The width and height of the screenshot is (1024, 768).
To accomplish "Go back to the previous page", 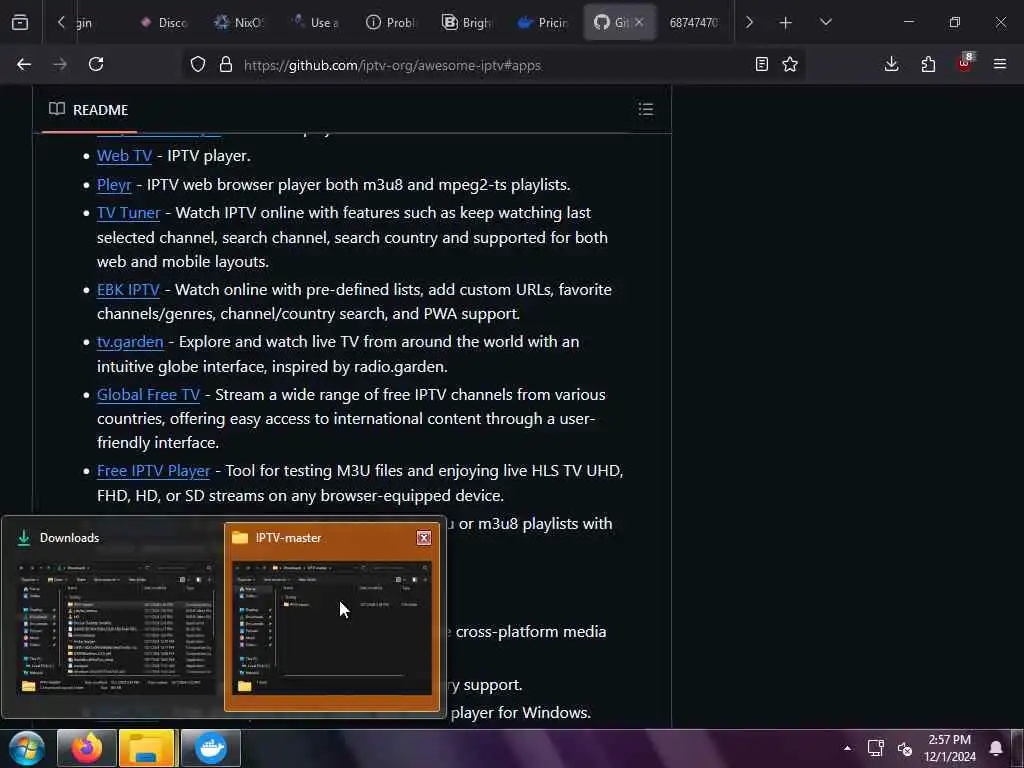I will [24, 64].
